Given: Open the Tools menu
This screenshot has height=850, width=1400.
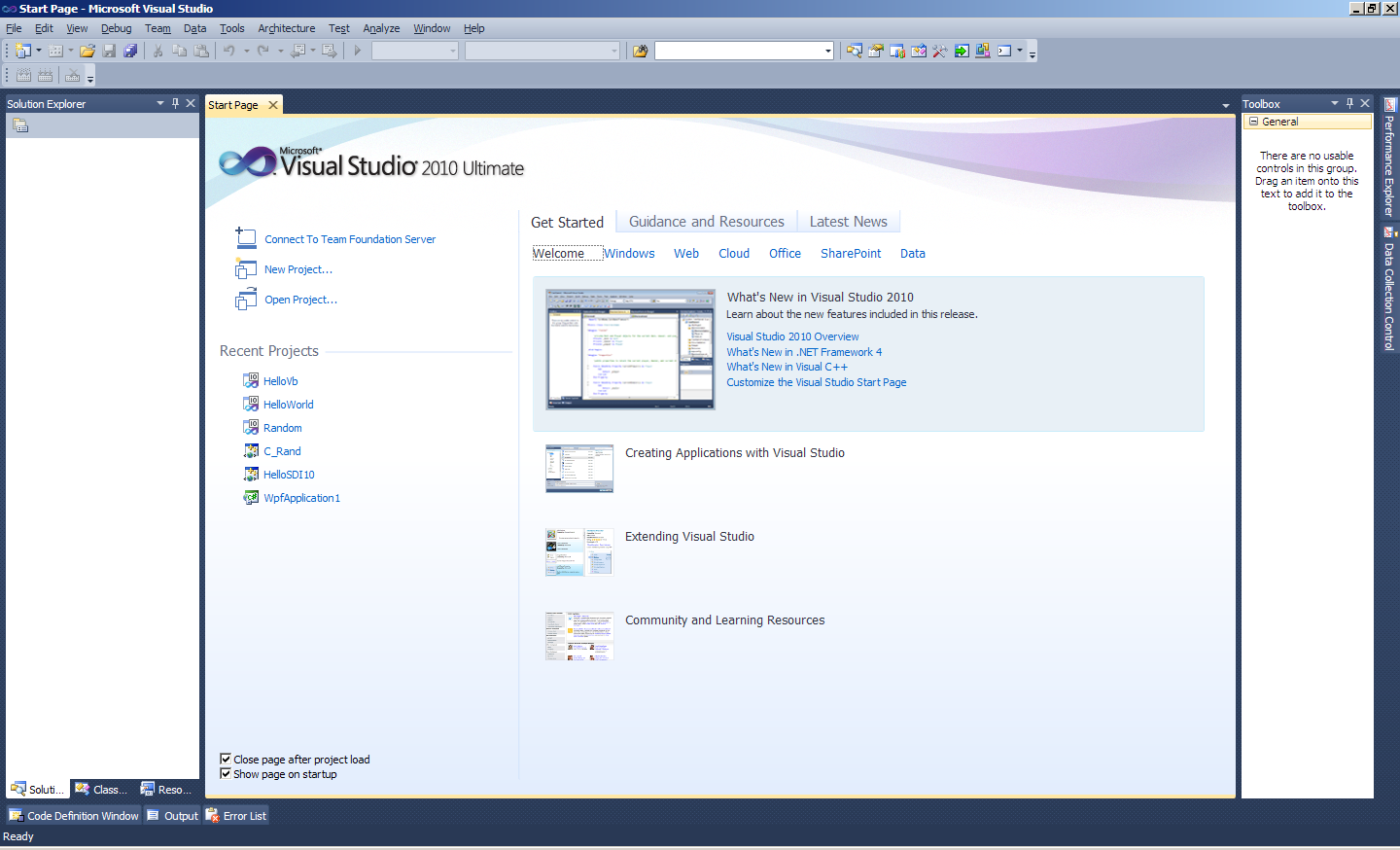Looking at the screenshot, I should (x=231, y=28).
